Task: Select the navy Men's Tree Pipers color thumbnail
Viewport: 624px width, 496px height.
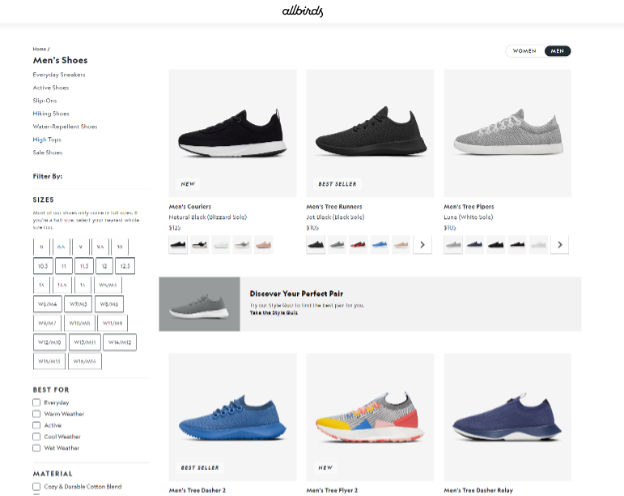Action: point(475,244)
